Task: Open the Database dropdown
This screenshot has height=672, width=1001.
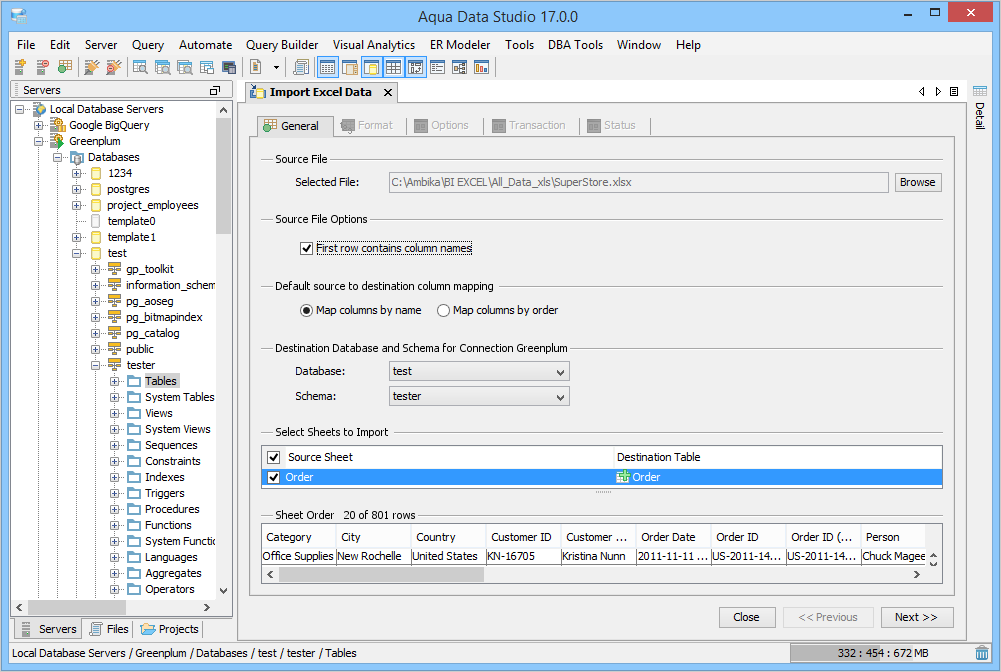Action: 479,371
